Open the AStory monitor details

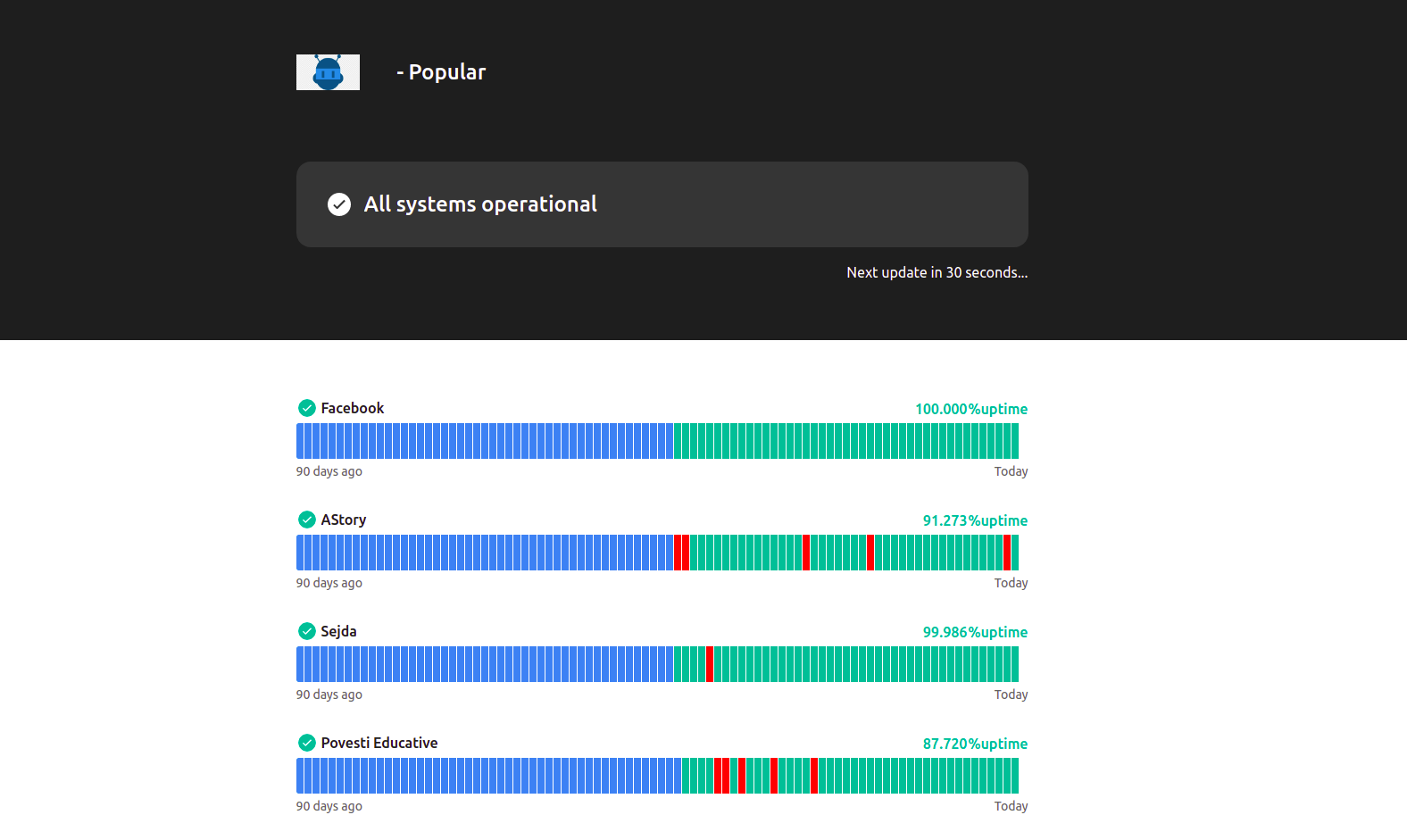344,520
